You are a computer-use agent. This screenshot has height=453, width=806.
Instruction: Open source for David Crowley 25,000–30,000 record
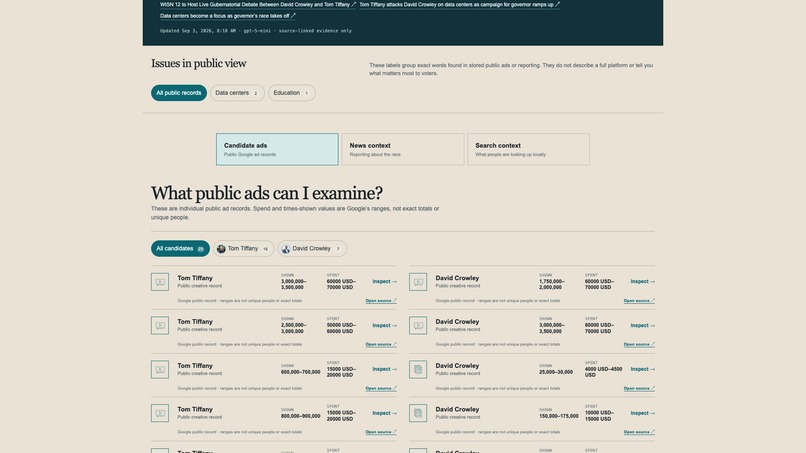pos(639,388)
